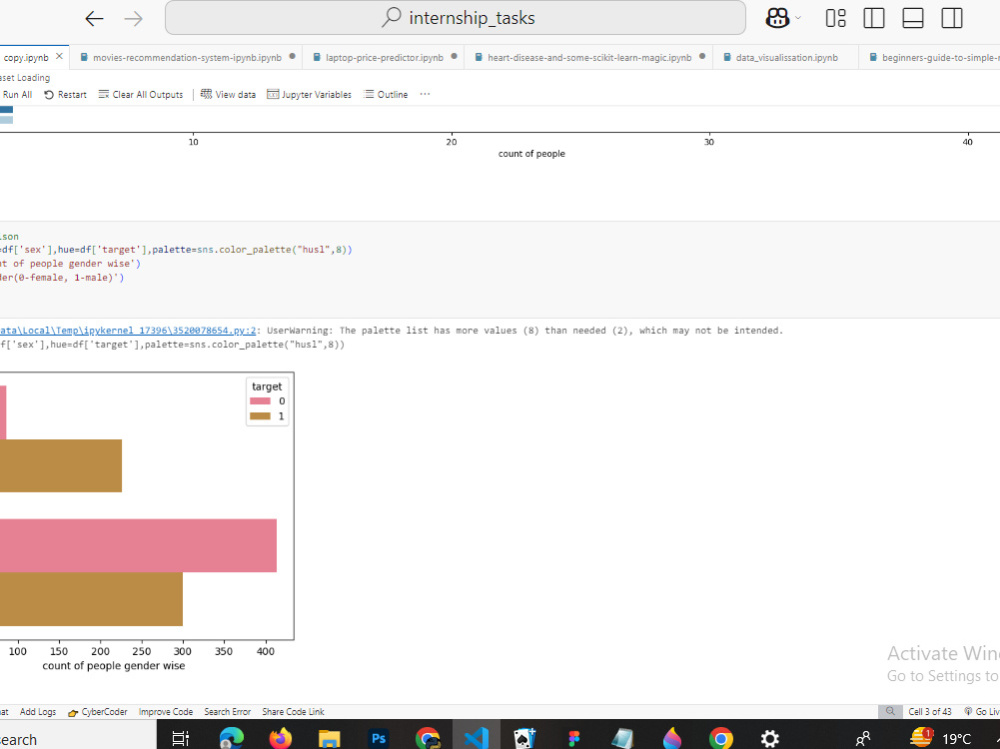Open Figma from the taskbar
Image resolution: width=1000 pixels, height=749 pixels.
point(574,738)
